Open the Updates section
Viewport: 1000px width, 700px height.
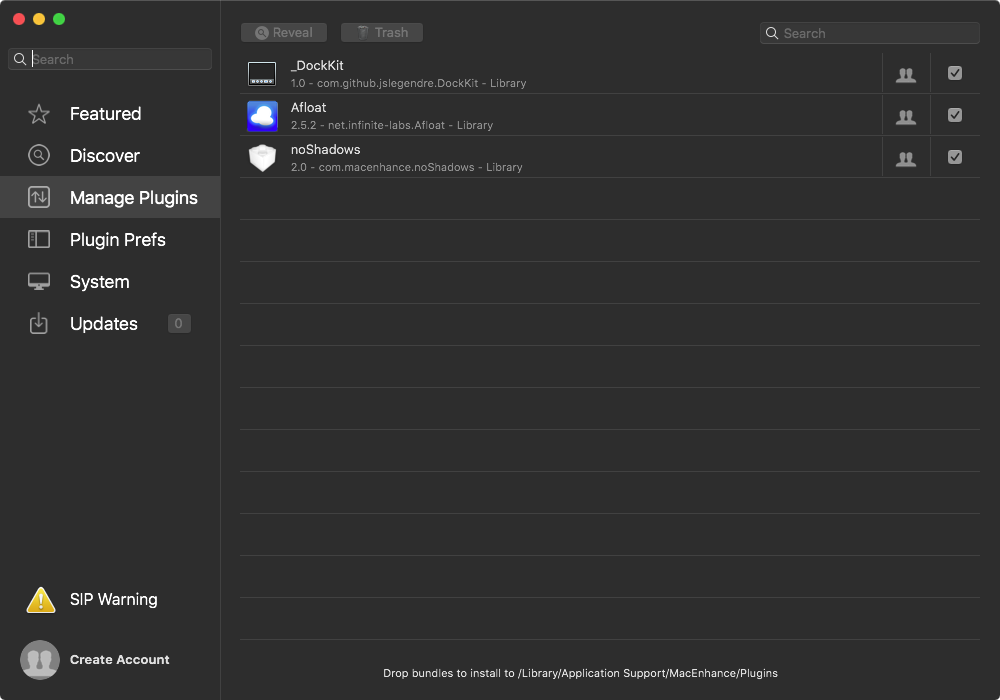click(x=110, y=324)
